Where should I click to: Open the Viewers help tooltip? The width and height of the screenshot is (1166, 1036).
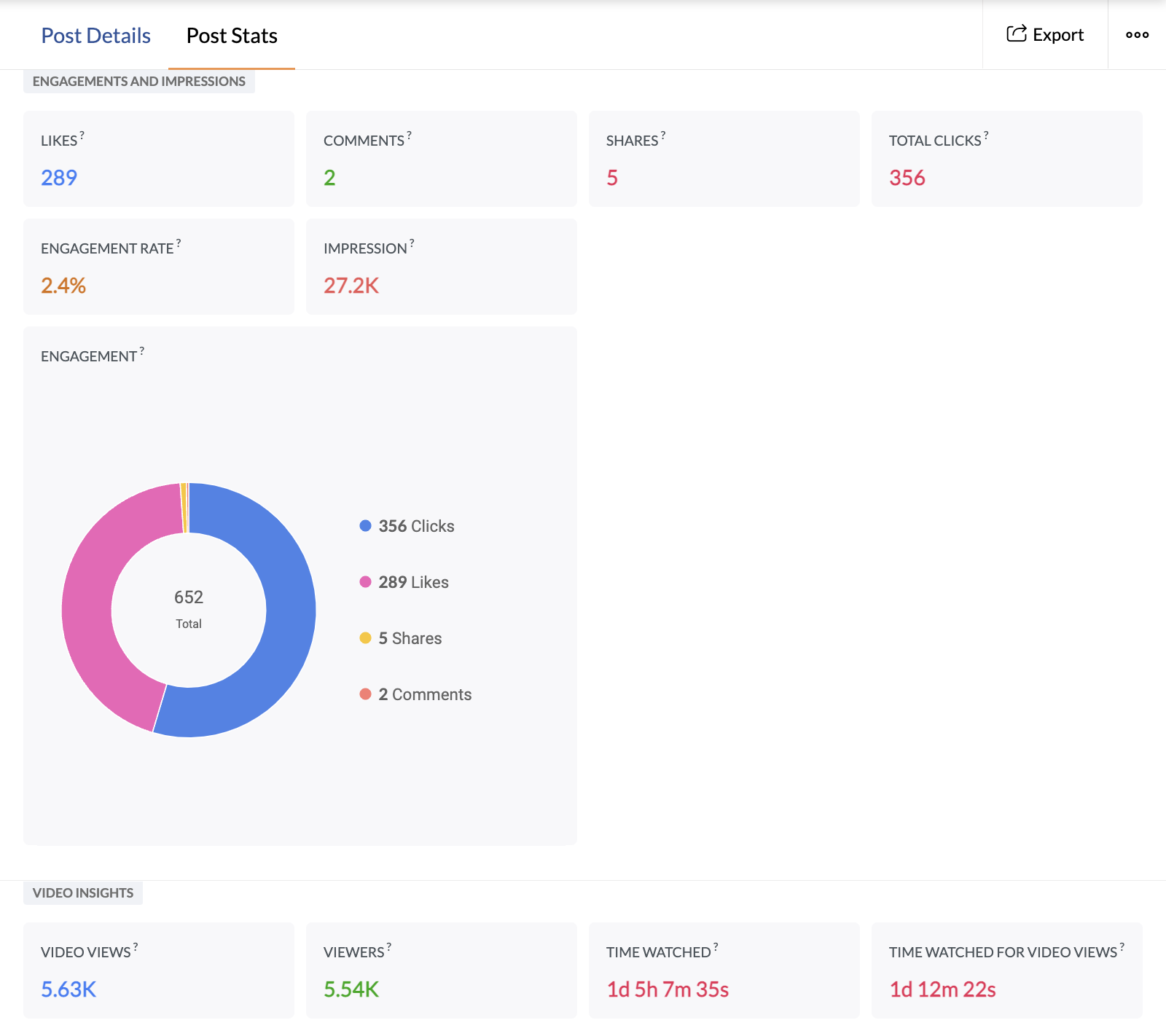point(389,946)
